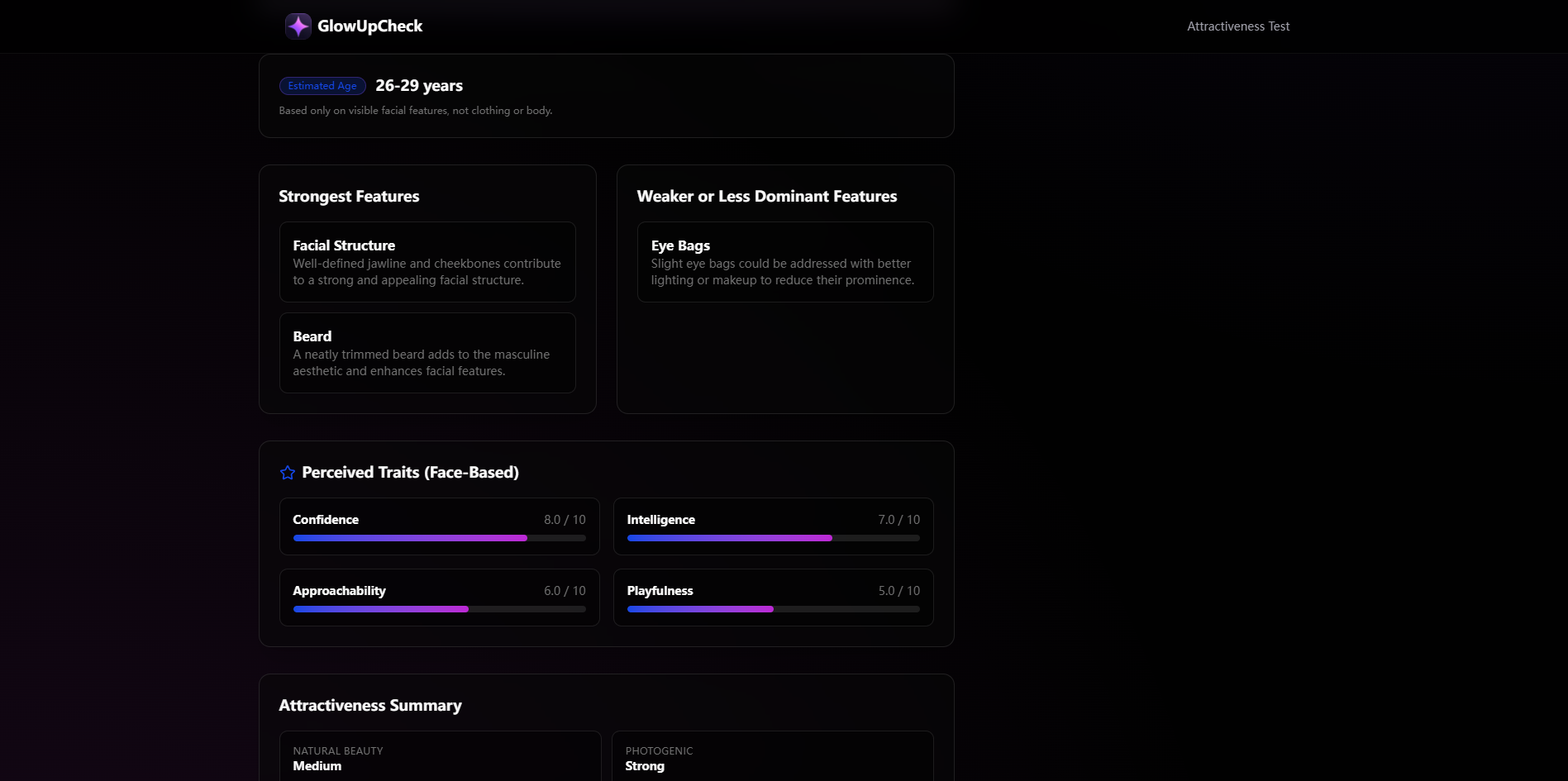Select the Approachability trait bar
The image size is (1568, 781).
pyautogui.click(x=438, y=609)
